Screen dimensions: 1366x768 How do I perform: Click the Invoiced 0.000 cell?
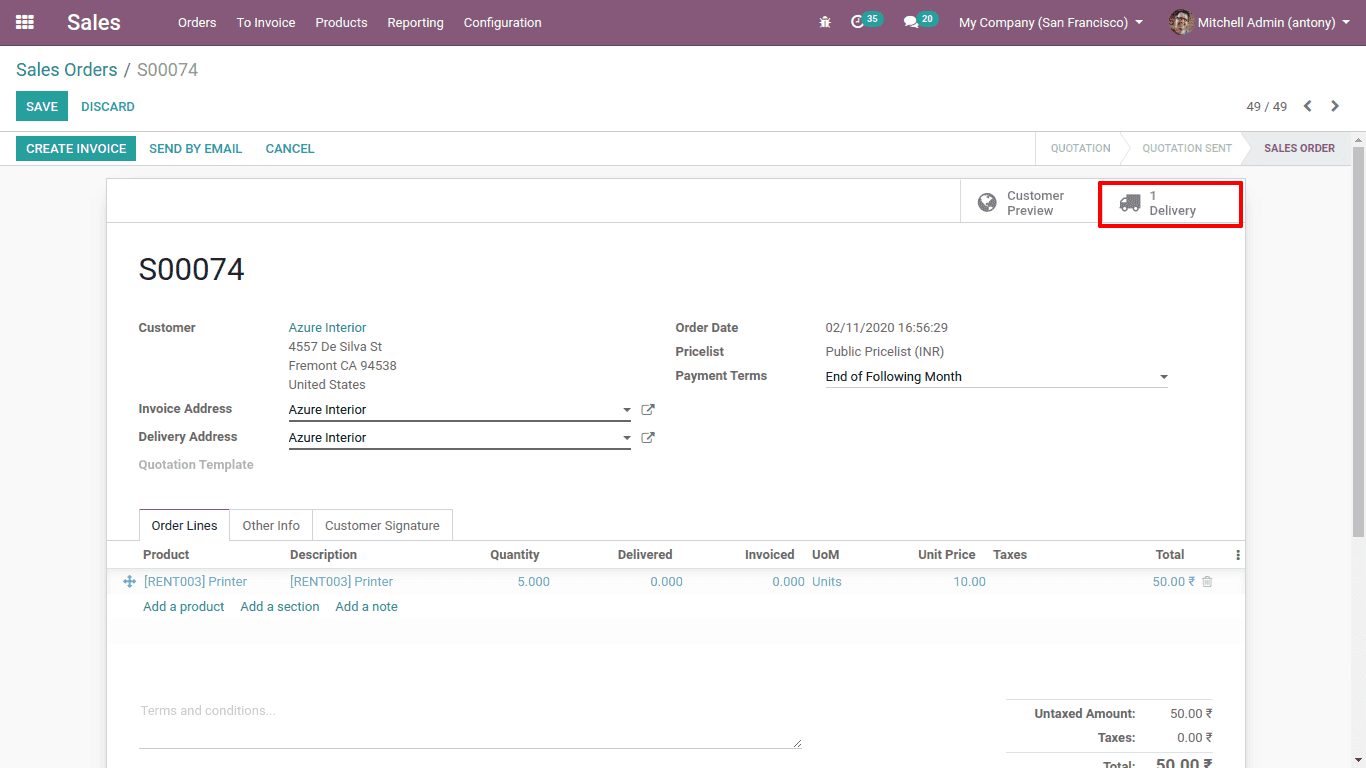pos(788,582)
